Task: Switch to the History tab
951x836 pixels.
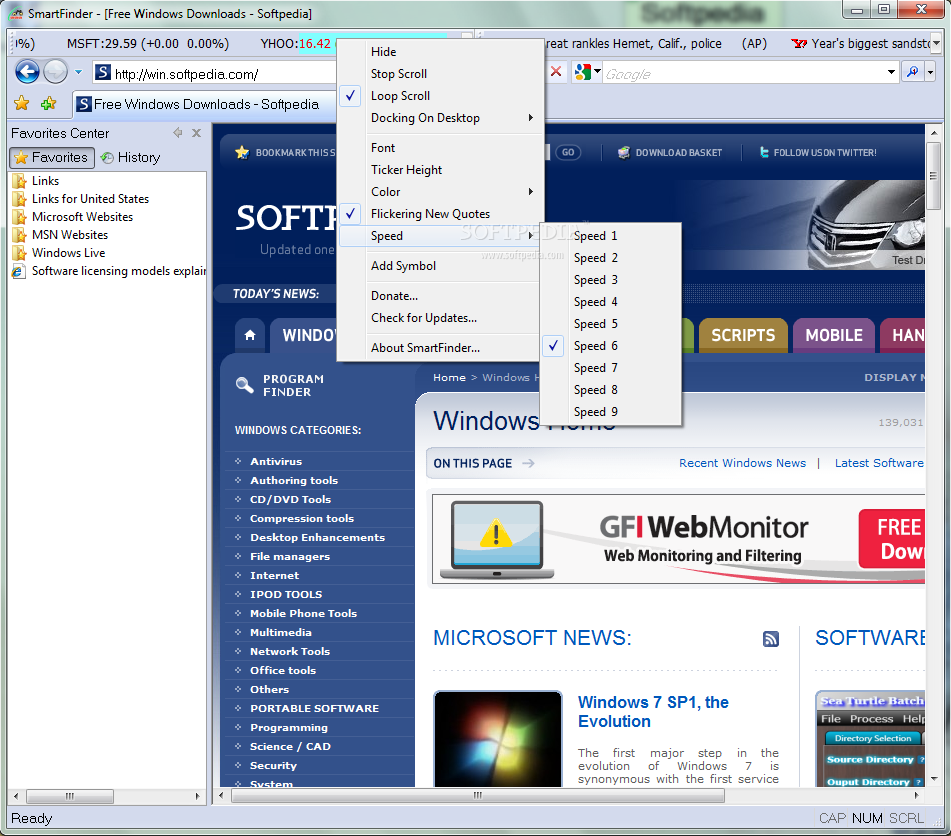Action: (x=130, y=158)
